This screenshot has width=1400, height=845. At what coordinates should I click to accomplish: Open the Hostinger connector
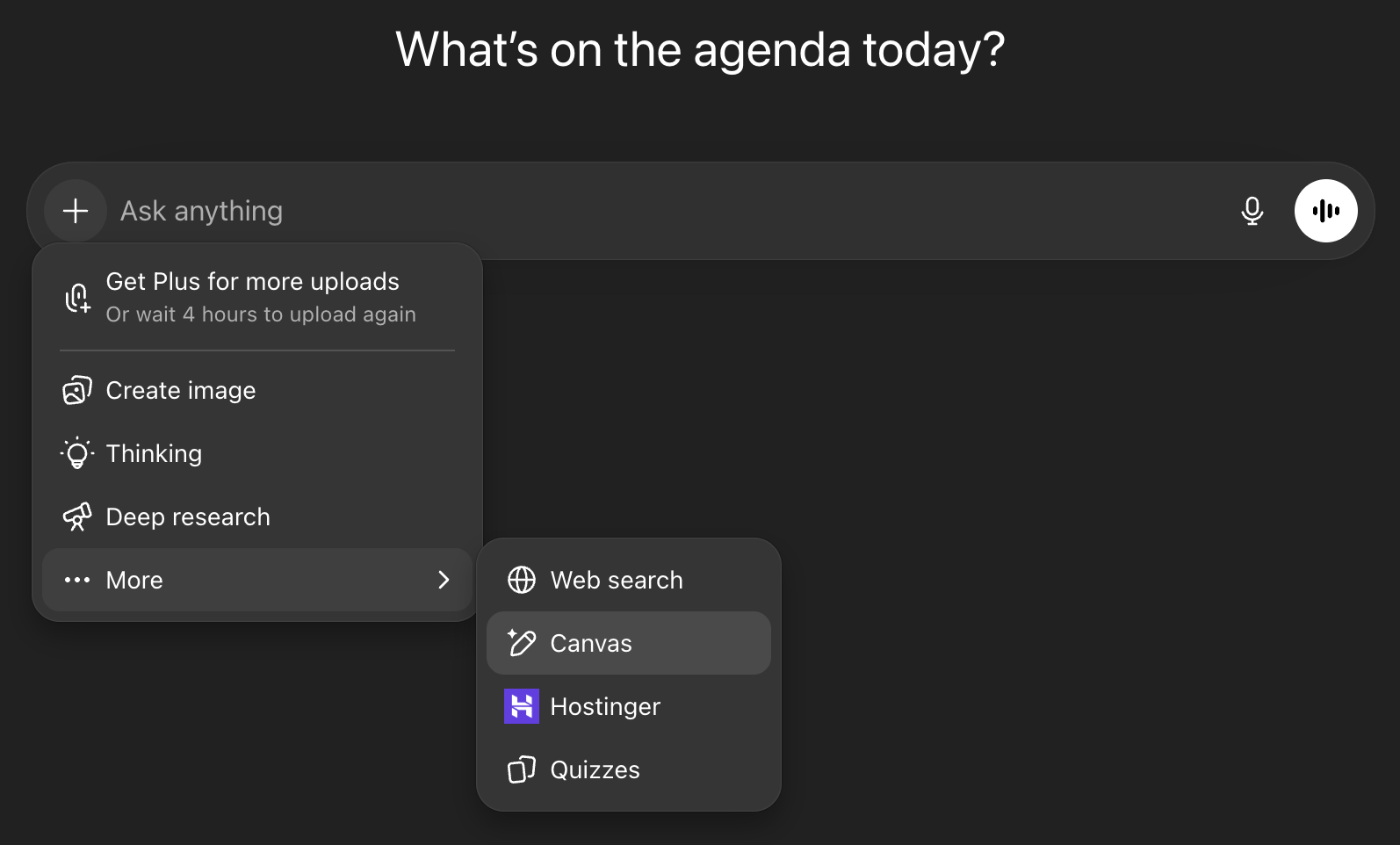[x=605, y=706]
